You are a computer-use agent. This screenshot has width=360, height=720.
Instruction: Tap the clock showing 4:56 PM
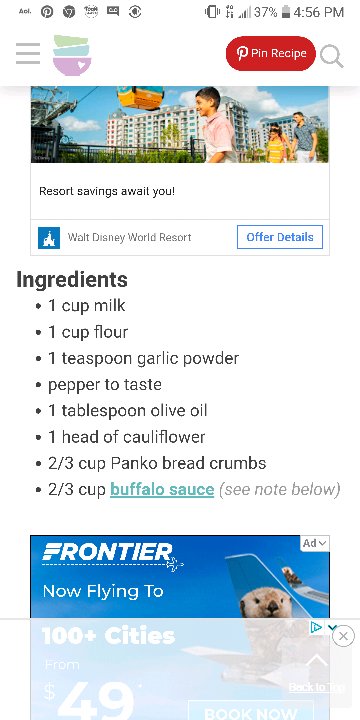pos(319,12)
